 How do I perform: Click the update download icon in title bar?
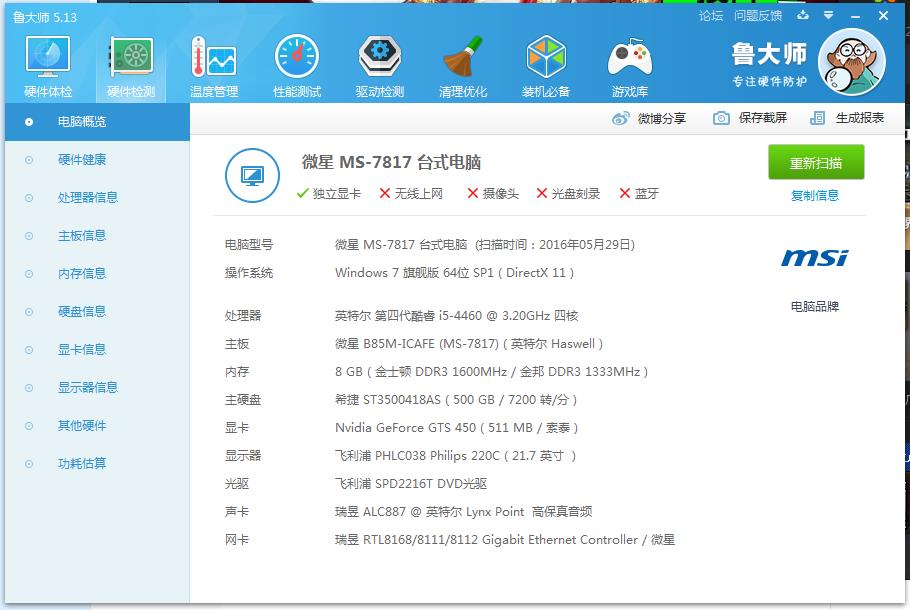[803, 16]
